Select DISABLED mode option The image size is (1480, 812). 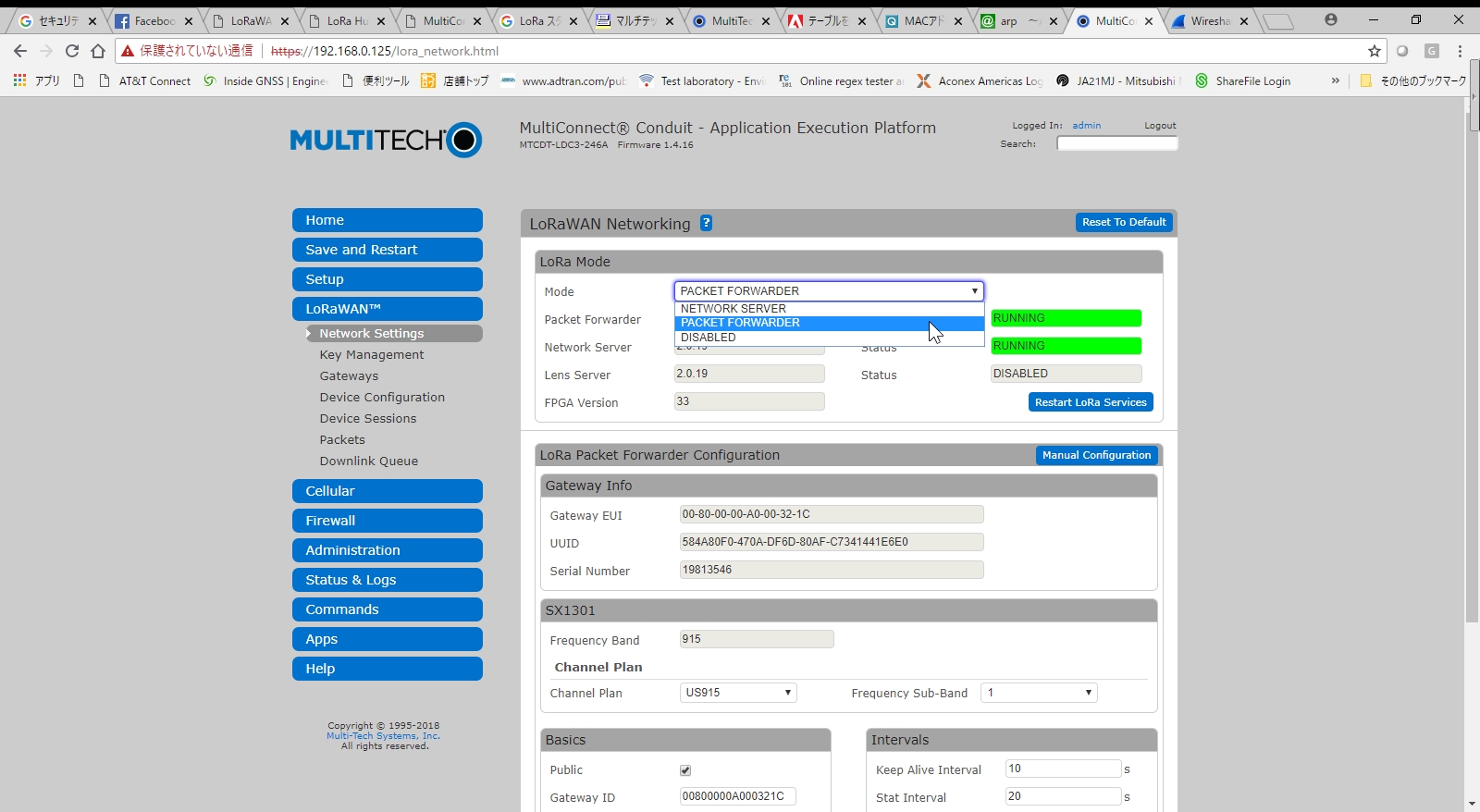(829, 338)
